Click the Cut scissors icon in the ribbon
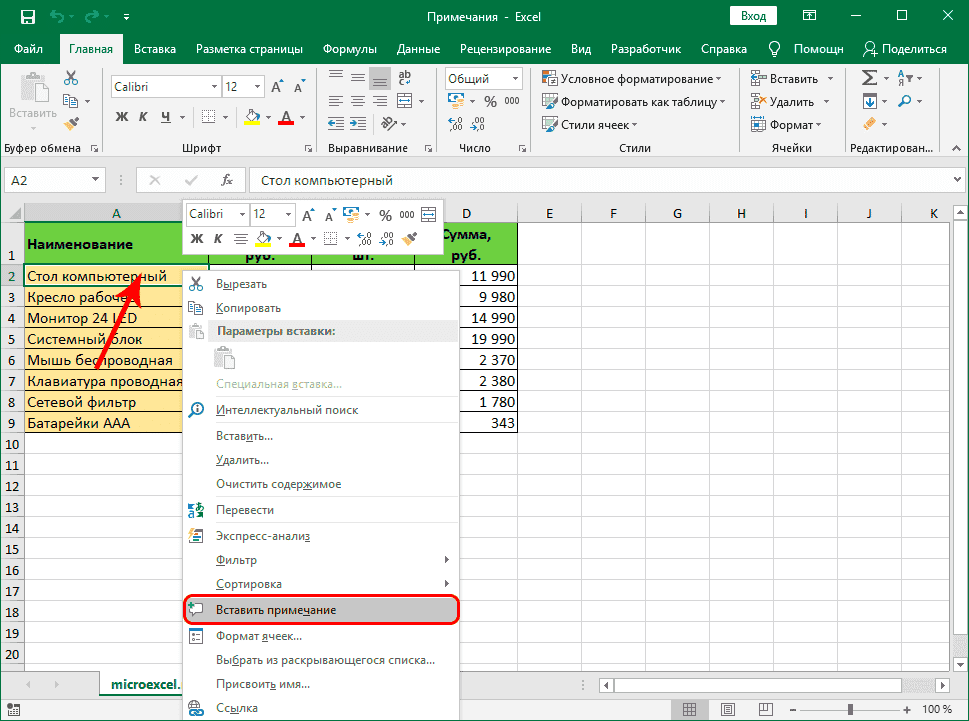The height and width of the screenshot is (721, 969). tap(71, 78)
